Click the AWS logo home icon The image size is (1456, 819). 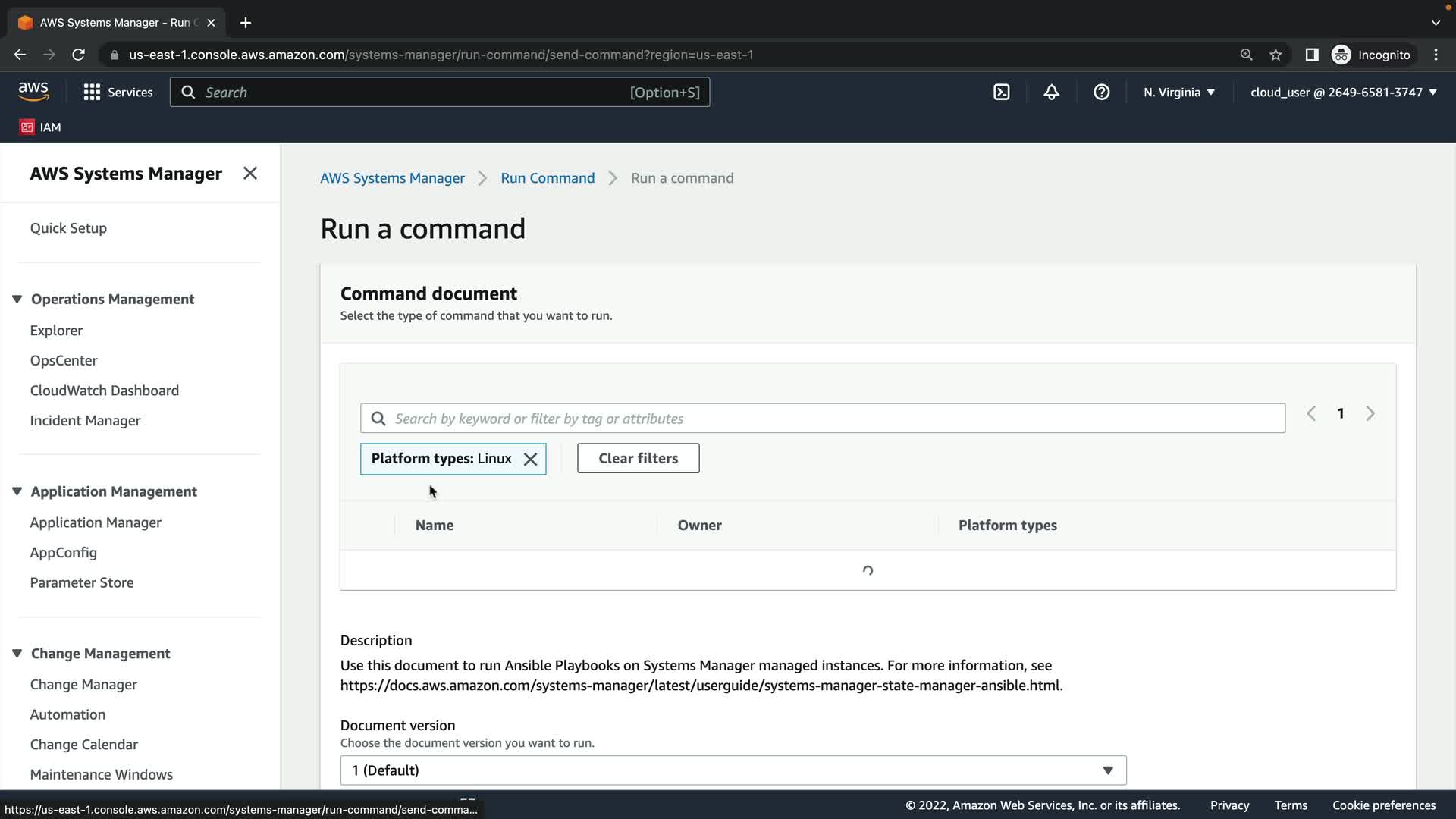pos(33,92)
